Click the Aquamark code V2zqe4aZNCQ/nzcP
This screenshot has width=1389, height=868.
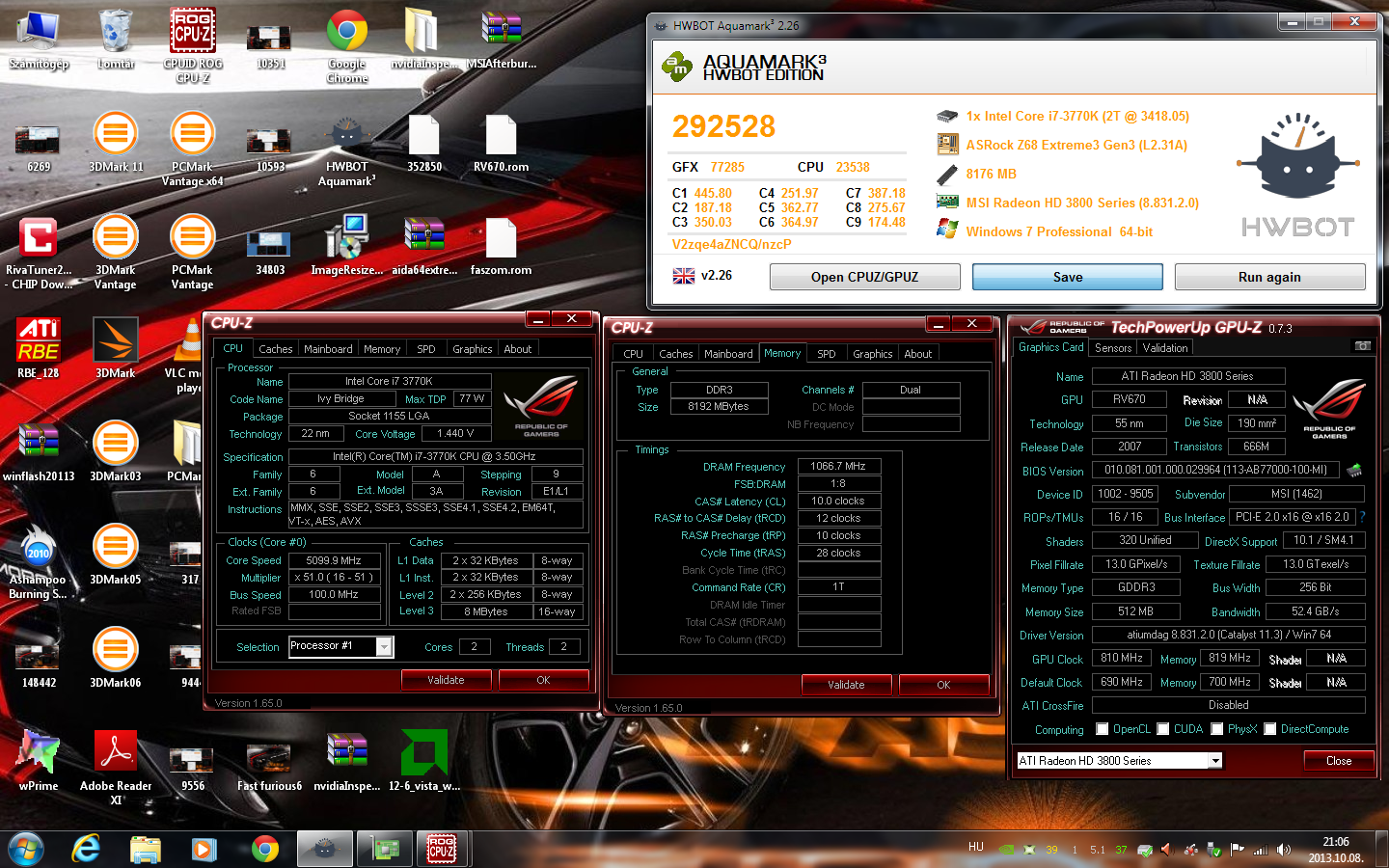tap(731, 244)
